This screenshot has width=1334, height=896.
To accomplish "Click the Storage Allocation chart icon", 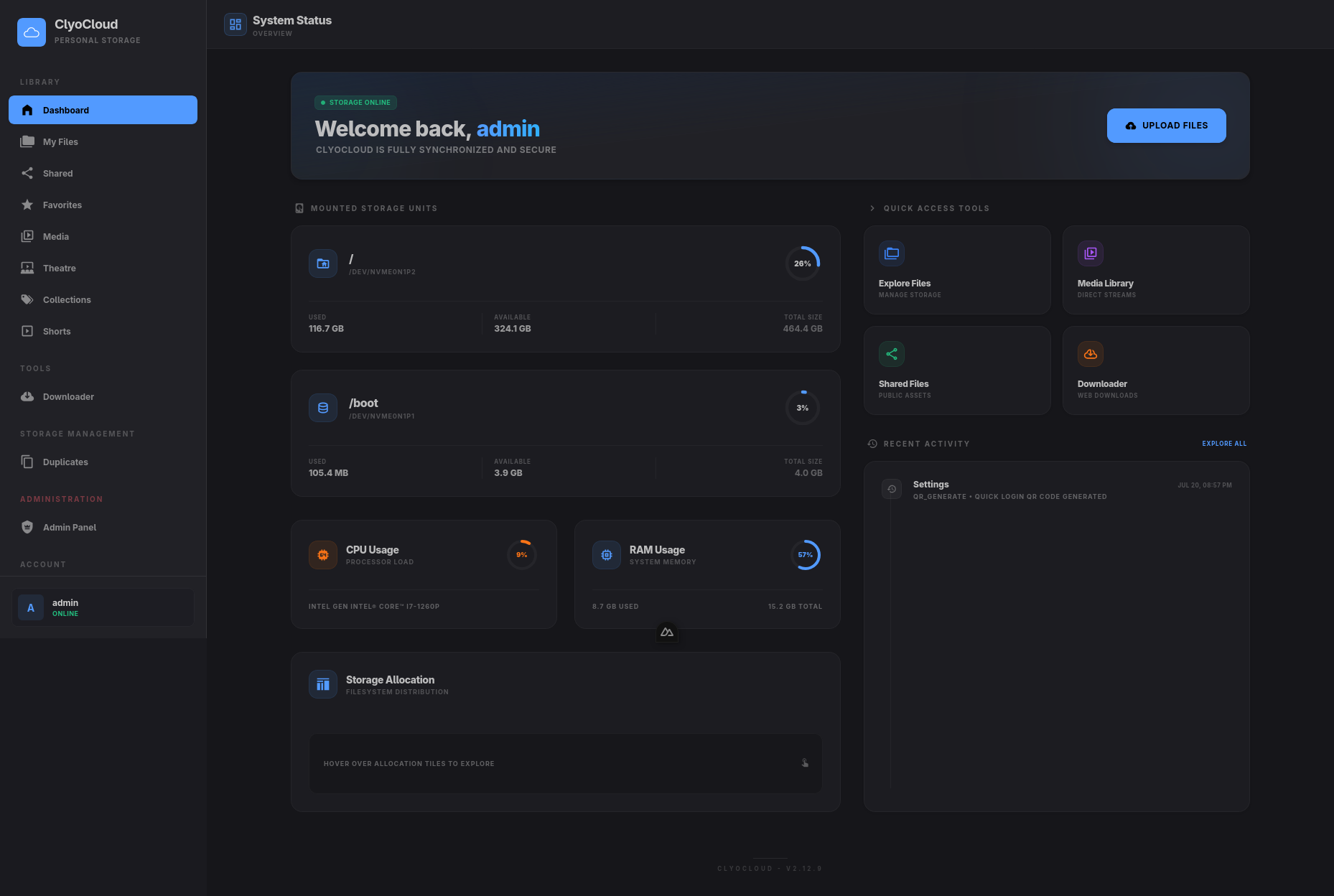I will pos(323,685).
